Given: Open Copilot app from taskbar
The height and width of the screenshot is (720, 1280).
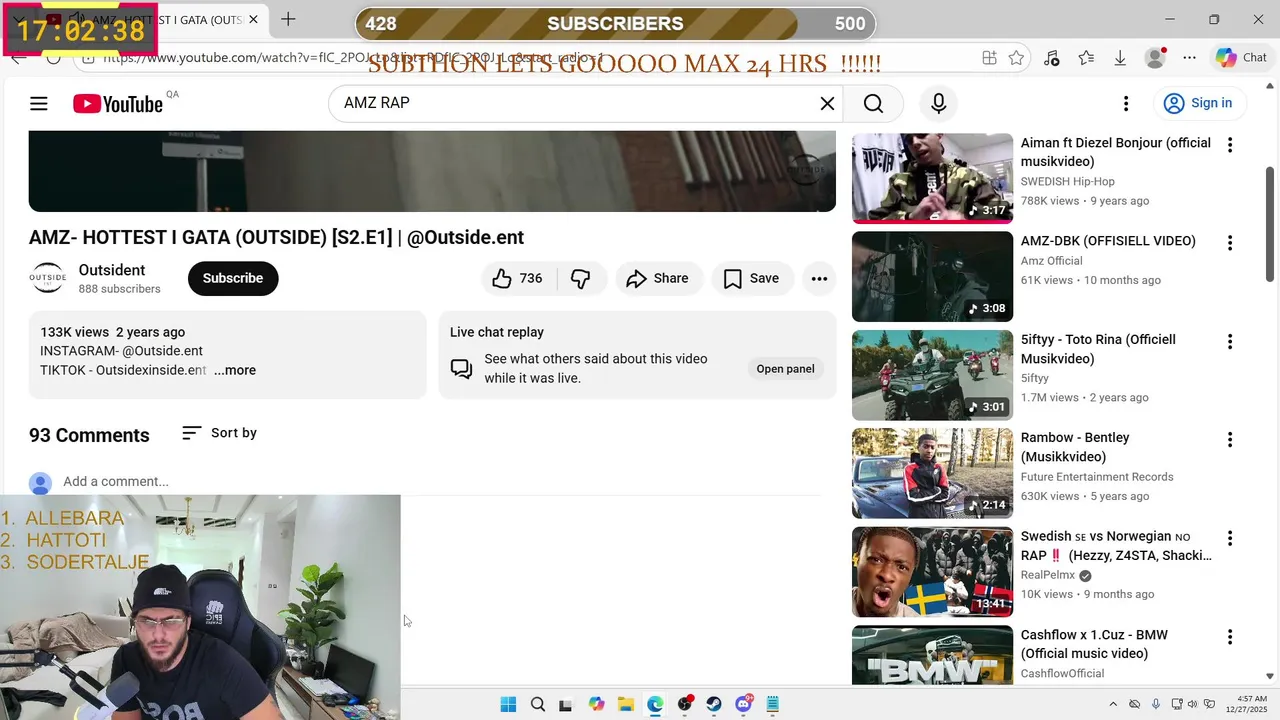Looking at the screenshot, I should (596, 704).
